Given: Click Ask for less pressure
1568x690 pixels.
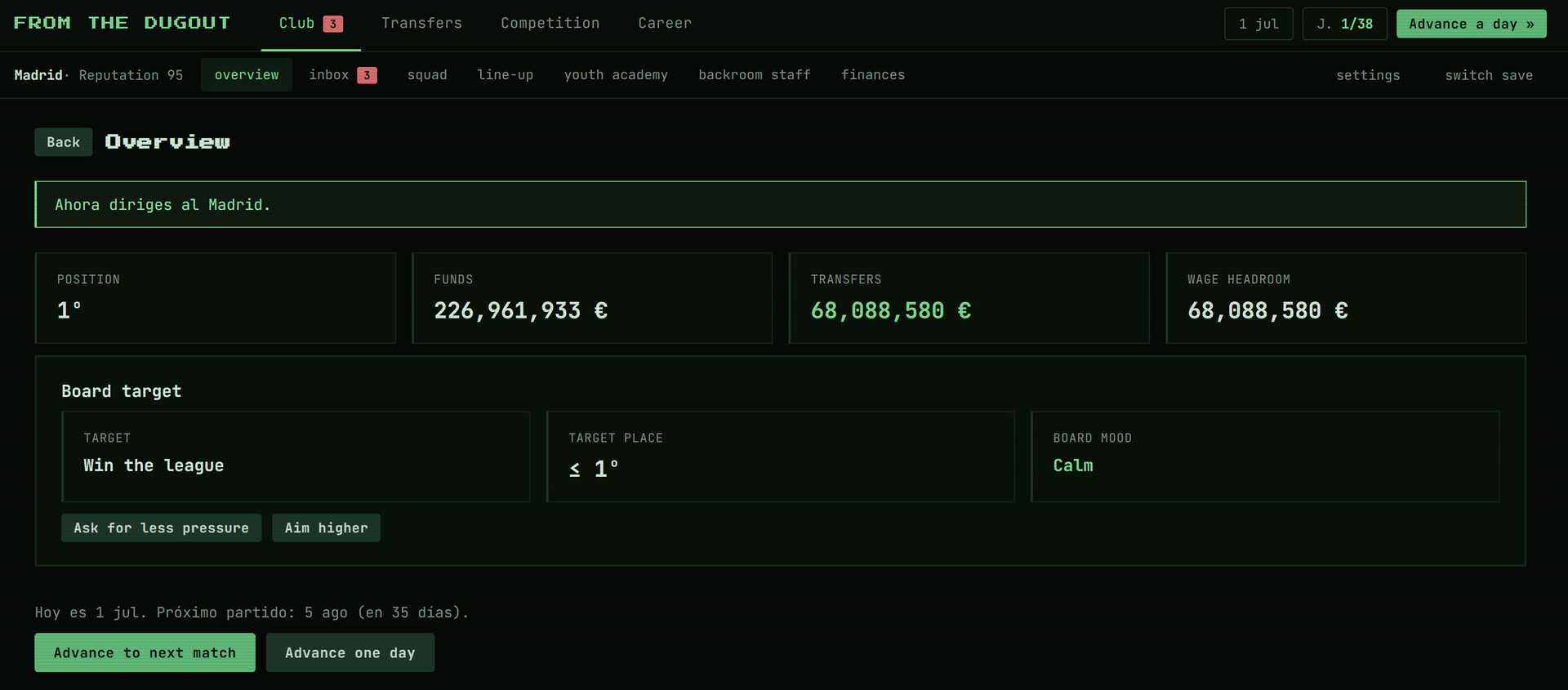Looking at the screenshot, I should click(x=161, y=528).
